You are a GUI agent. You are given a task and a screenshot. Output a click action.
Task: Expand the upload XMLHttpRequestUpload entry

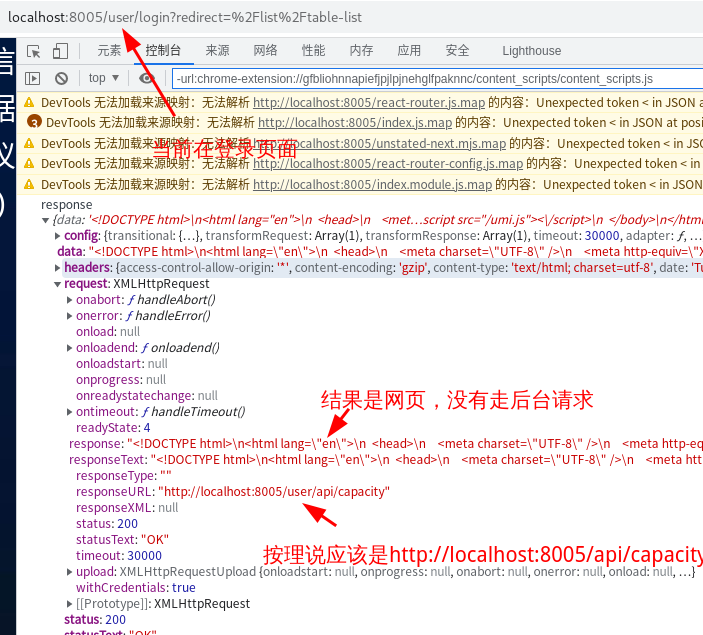[x=68, y=572]
